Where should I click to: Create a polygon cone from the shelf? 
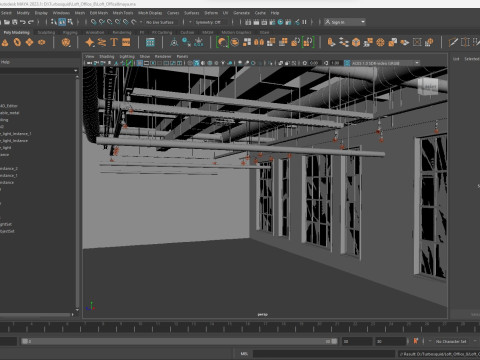pos(5,42)
